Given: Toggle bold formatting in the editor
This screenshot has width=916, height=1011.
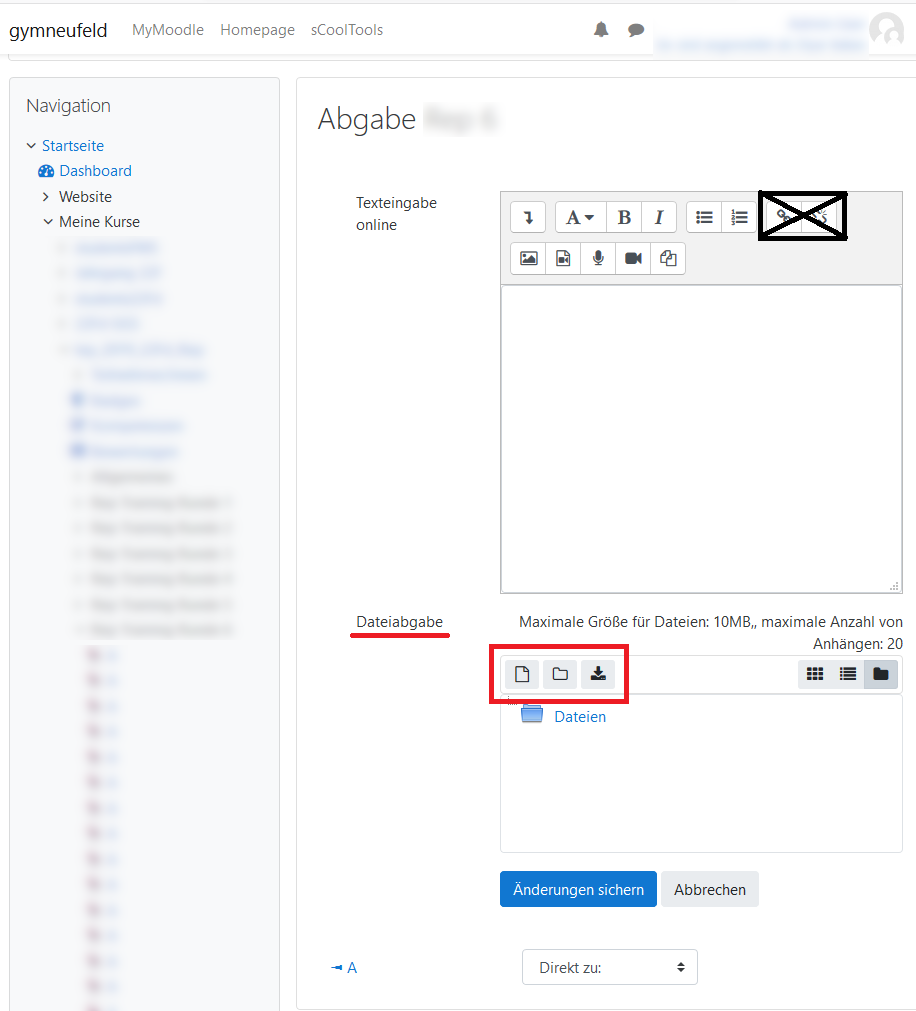Looking at the screenshot, I should click(624, 217).
